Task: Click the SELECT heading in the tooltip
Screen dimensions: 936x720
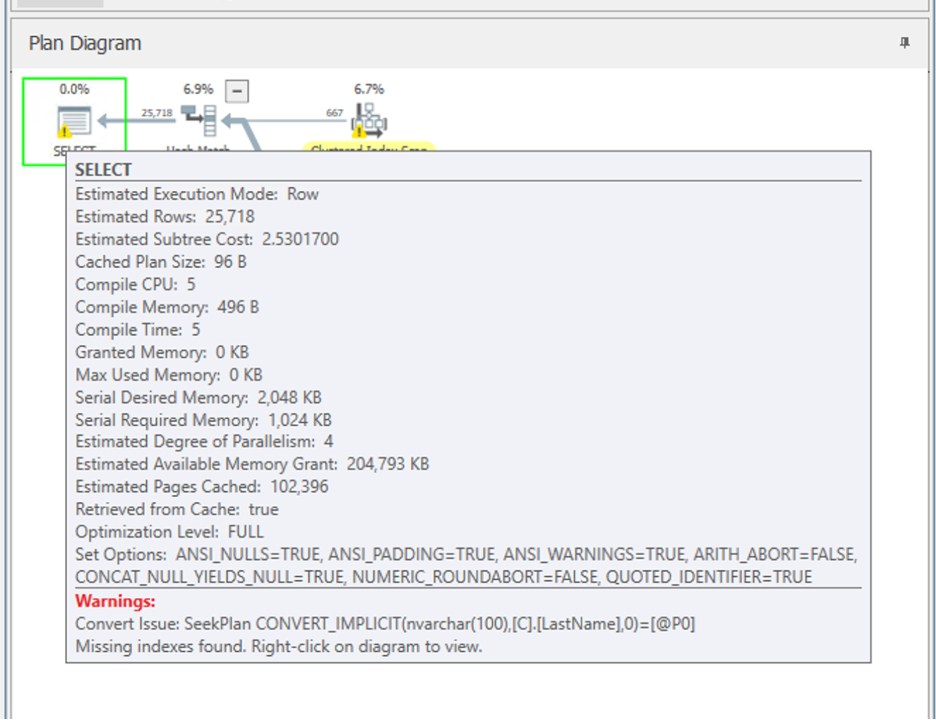Action: coord(103,170)
